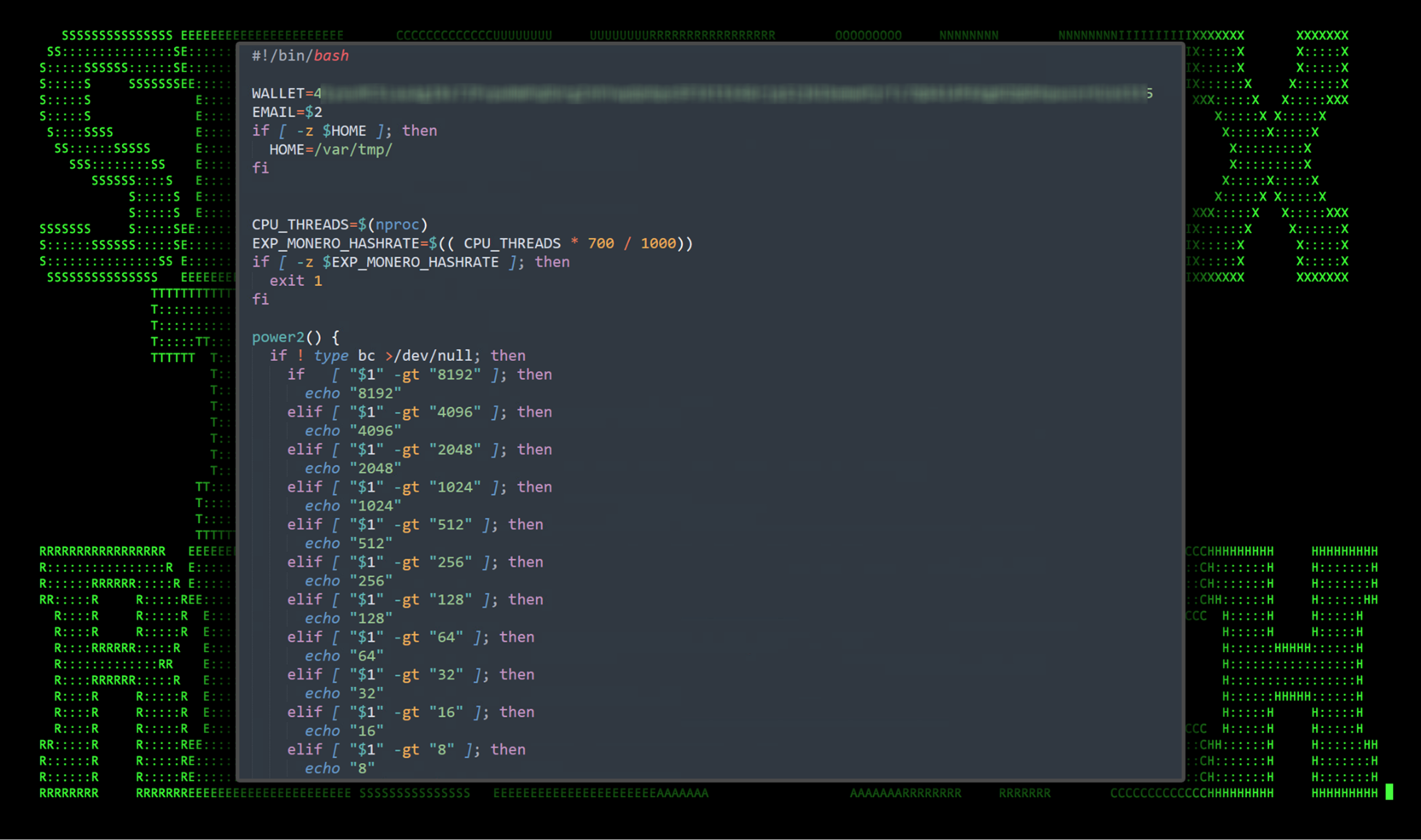This screenshot has height=840, width=1421.
Task: Click the nproc command
Action: click(398, 225)
